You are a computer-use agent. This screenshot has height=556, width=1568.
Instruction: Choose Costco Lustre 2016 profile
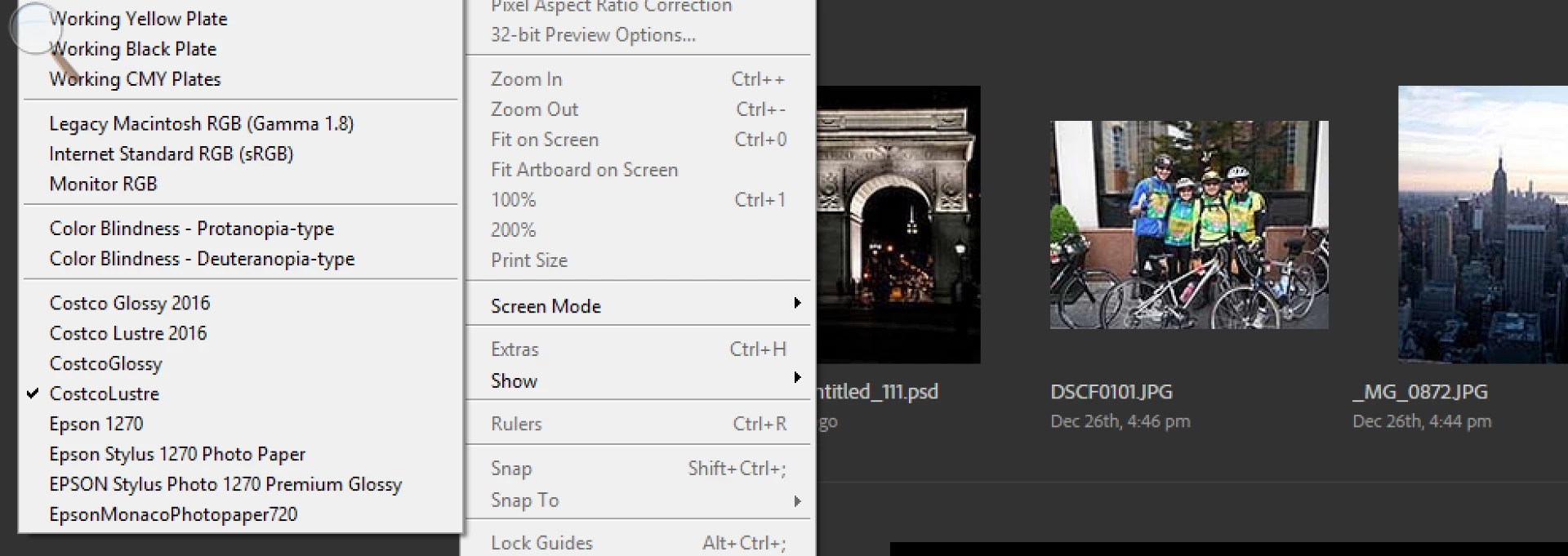pyautogui.click(x=241, y=333)
